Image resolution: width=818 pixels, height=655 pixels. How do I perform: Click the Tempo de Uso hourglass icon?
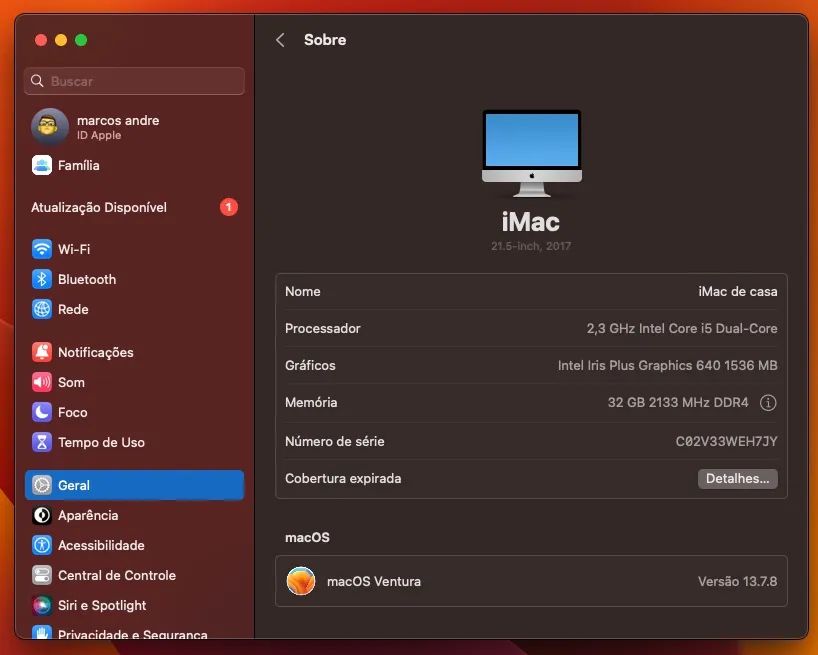[42, 442]
